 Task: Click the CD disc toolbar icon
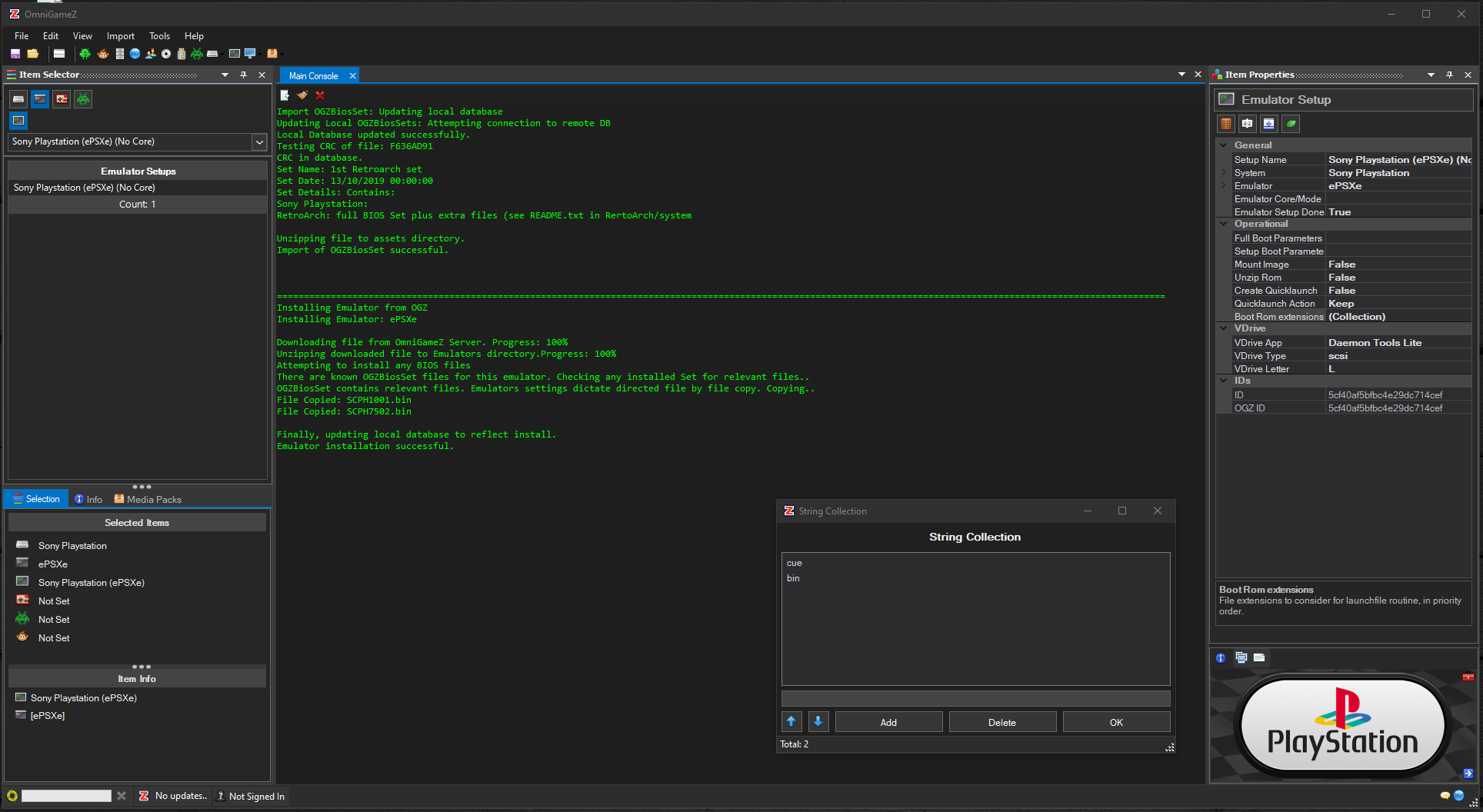[x=166, y=54]
